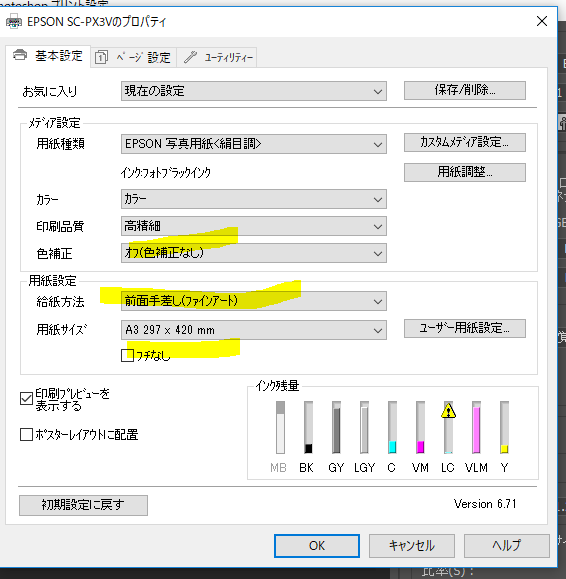
Task: Open the 色補正 dropdown
Action: coord(254,253)
